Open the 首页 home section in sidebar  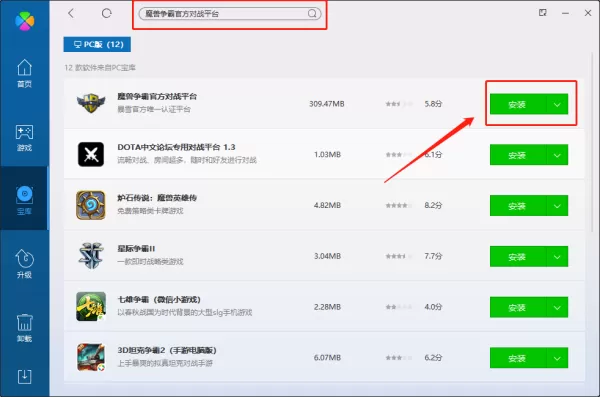(x=24, y=73)
